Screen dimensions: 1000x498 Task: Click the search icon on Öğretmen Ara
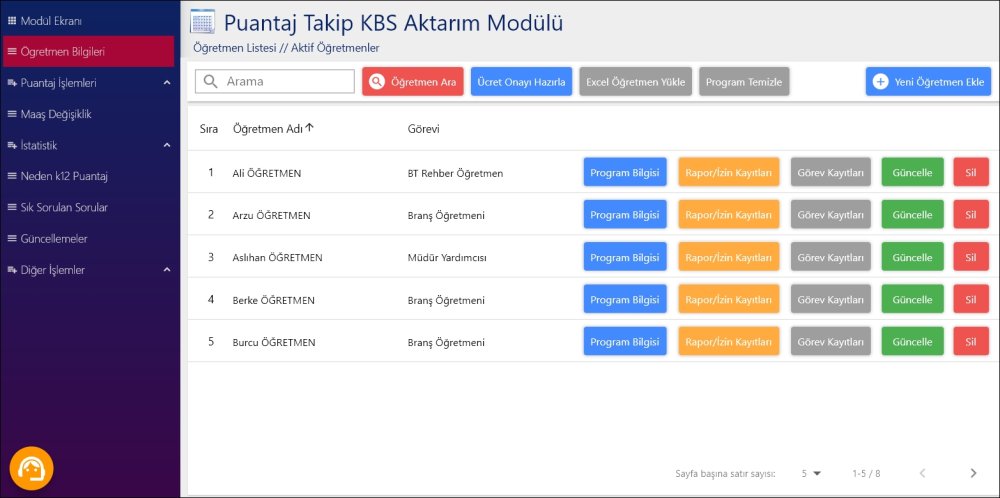(377, 82)
